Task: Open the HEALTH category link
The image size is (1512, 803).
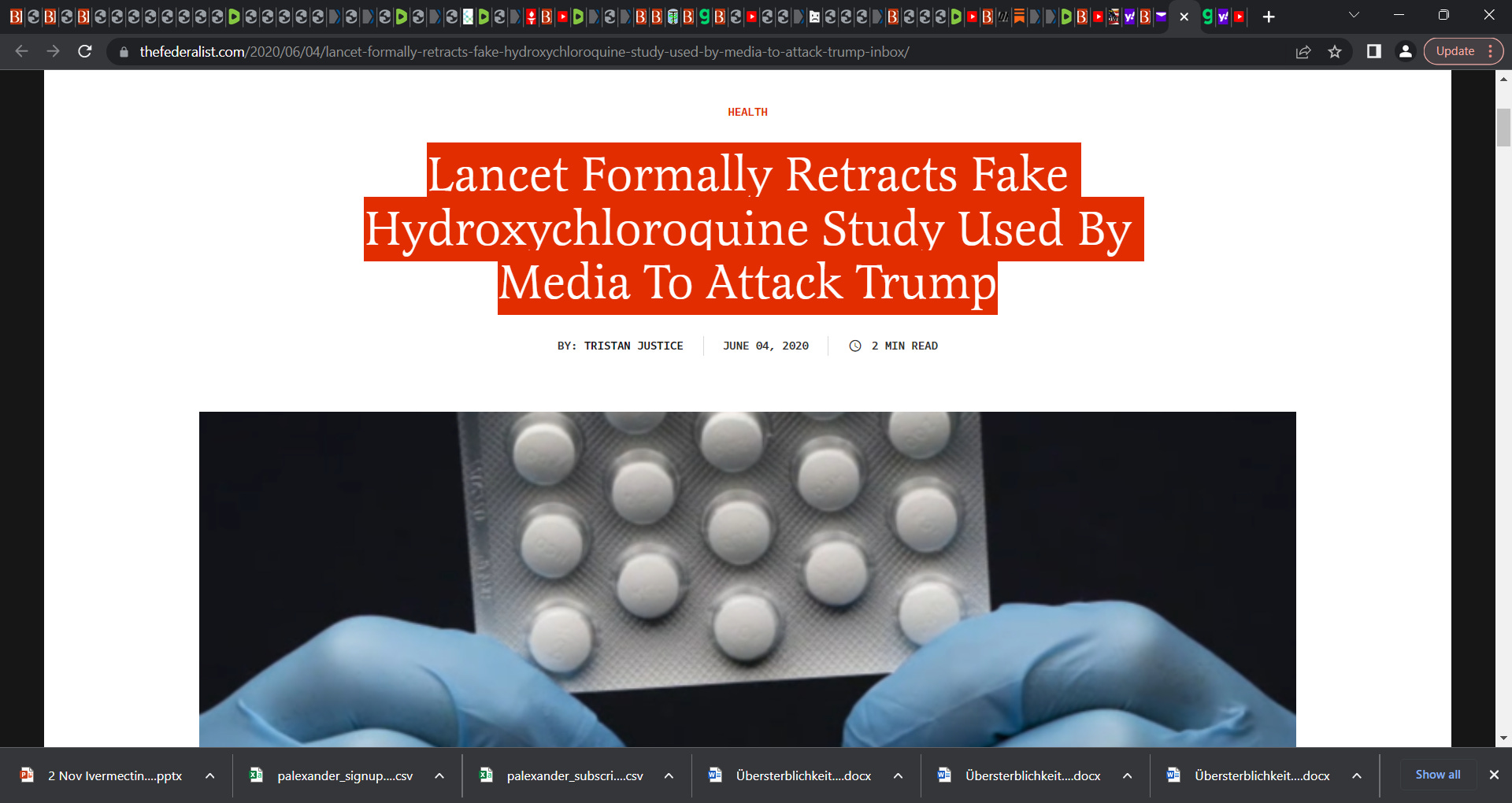Action: click(747, 112)
